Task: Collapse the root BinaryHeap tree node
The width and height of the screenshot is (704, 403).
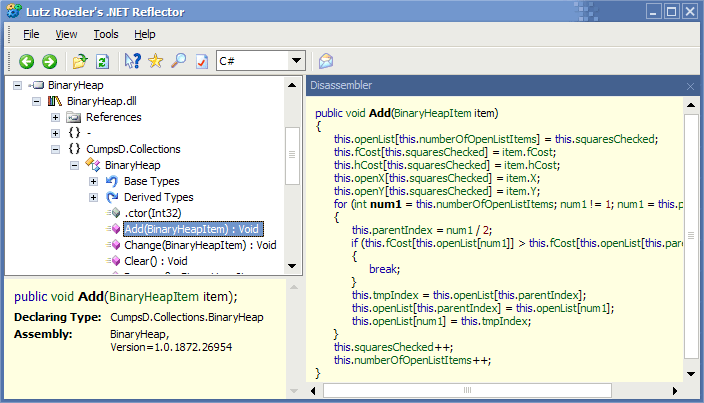Action: (x=18, y=85)
